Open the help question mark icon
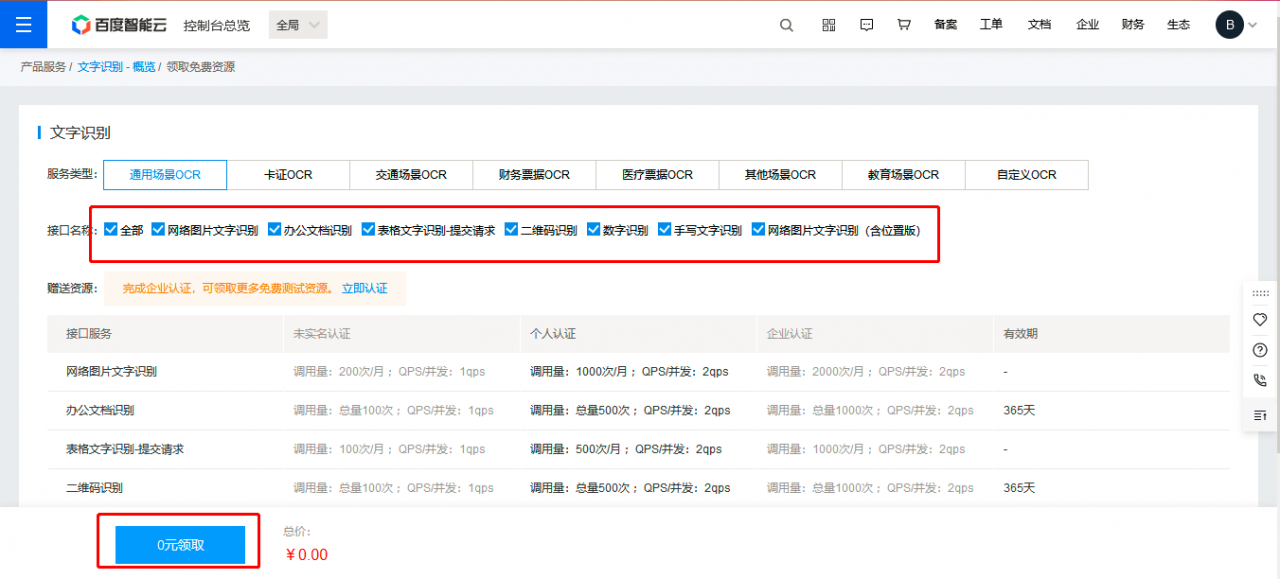Screen dimensions: 1280x579 1259,350
